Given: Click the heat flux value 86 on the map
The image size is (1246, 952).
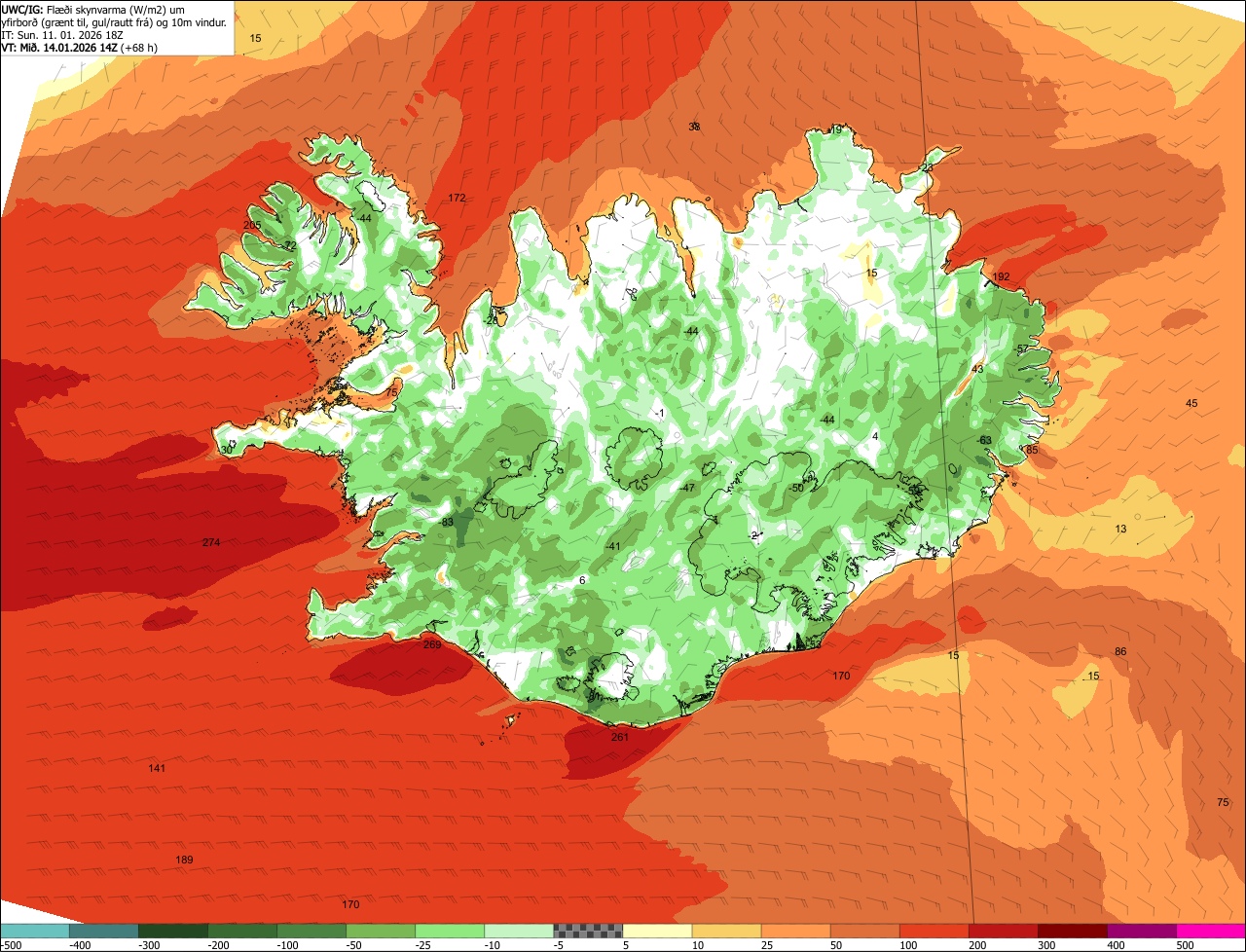Looking at the screenshot, I should click(x=1120, y=651).
